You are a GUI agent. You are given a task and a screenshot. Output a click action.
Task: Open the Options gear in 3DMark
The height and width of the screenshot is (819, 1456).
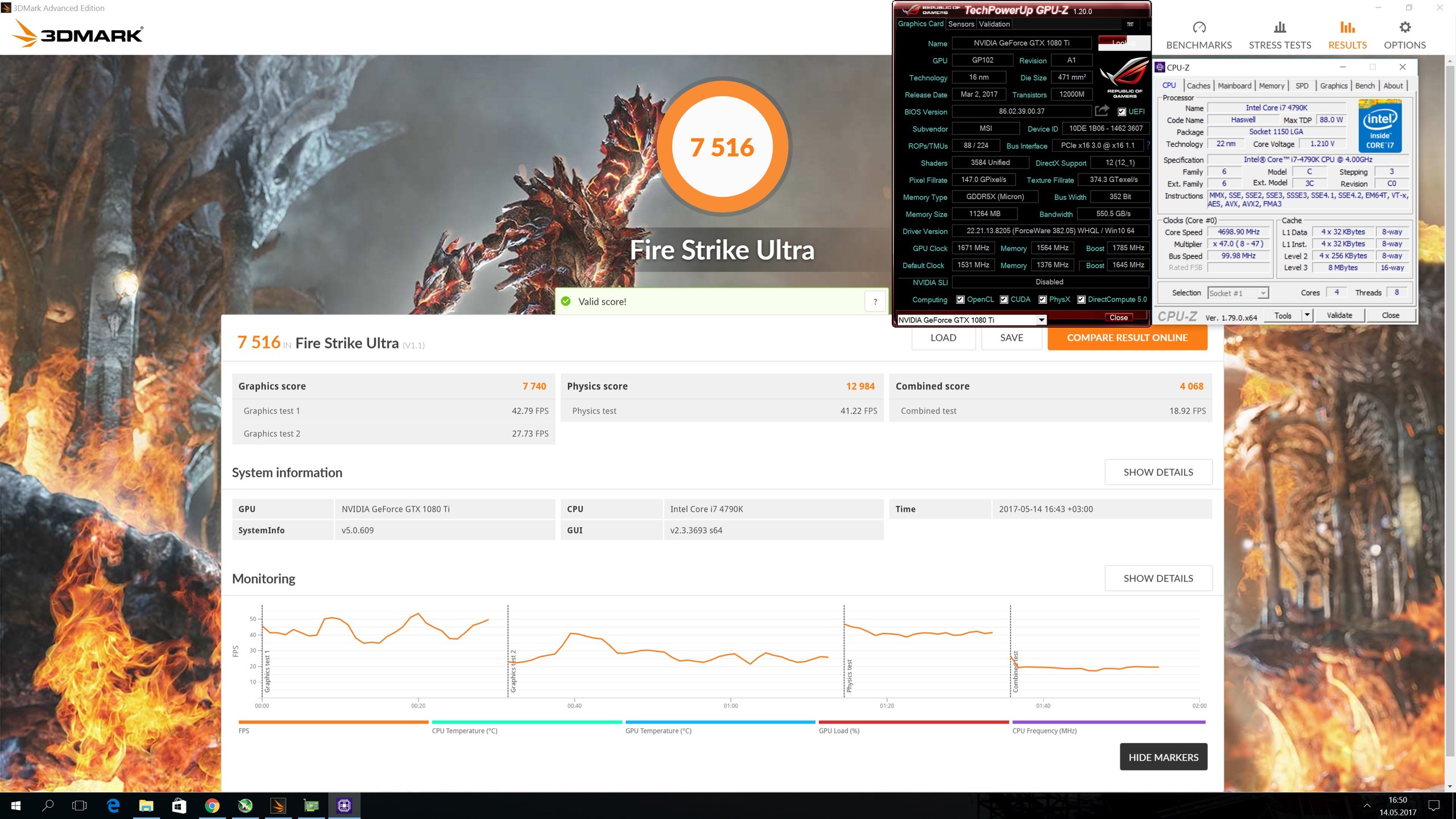click(1405, 35)
